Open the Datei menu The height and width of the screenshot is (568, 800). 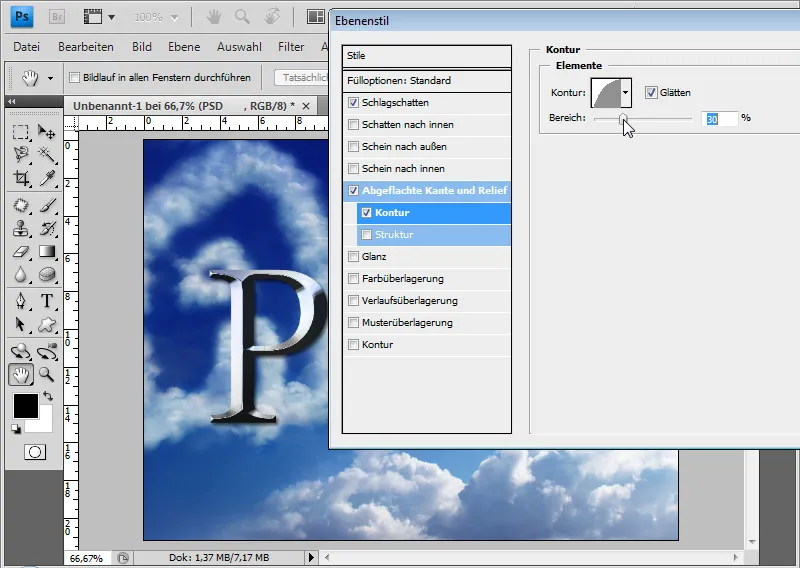pos(27,47)
